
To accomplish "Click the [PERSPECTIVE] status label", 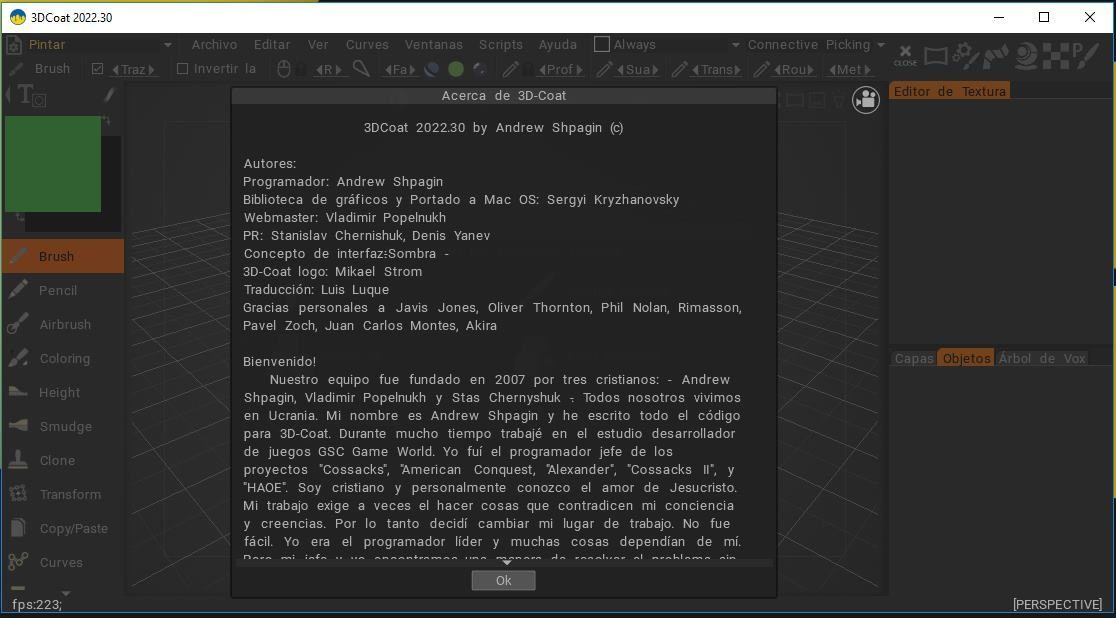I will [x=1058, y=604].
